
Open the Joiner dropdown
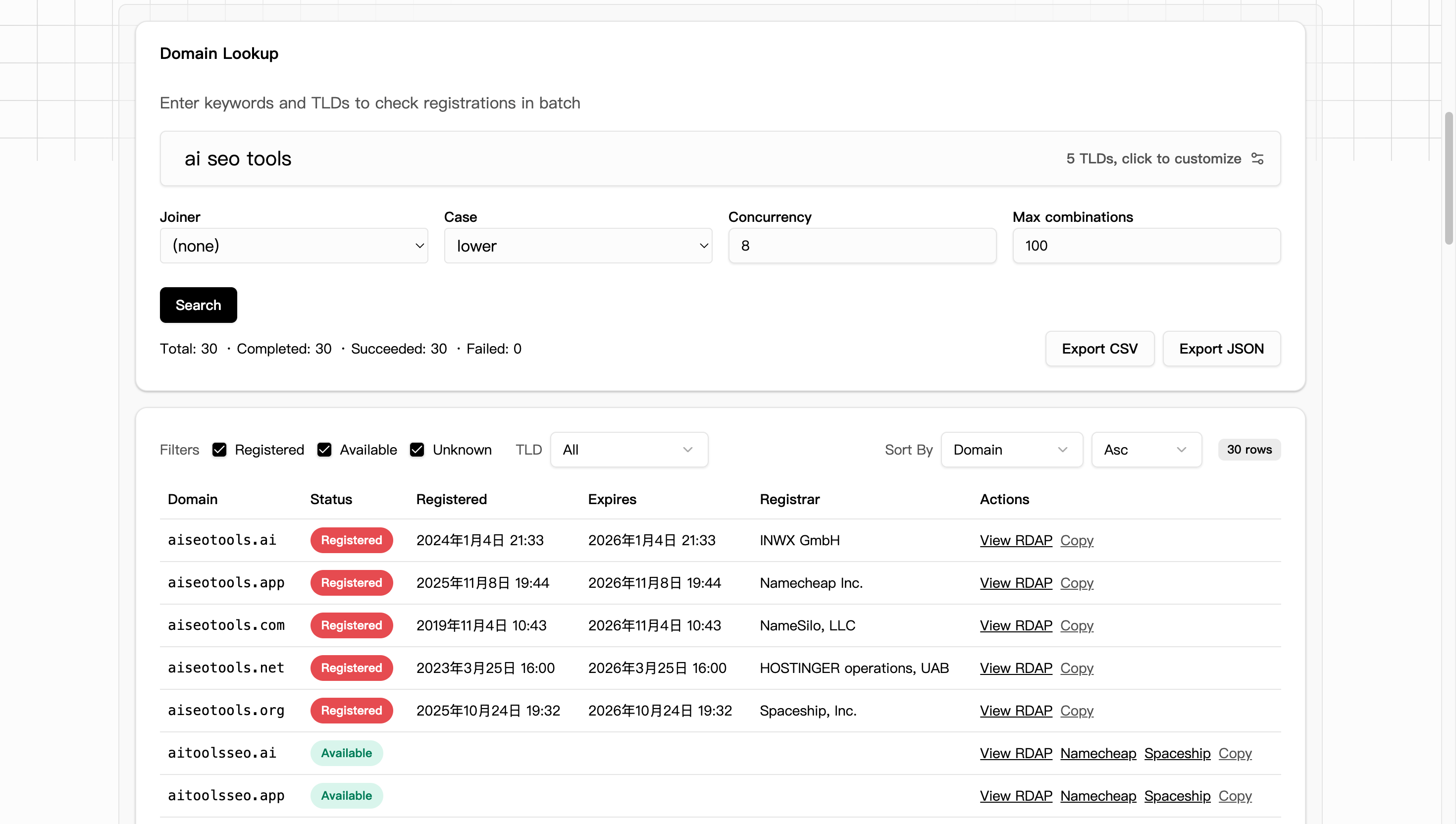[x=294, y=246]
